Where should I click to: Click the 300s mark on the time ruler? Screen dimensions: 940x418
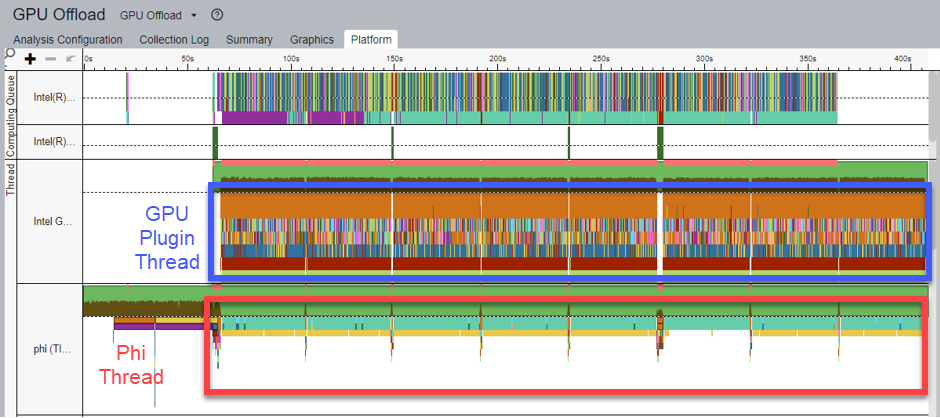pyautogui.click(x=703, y=60)
